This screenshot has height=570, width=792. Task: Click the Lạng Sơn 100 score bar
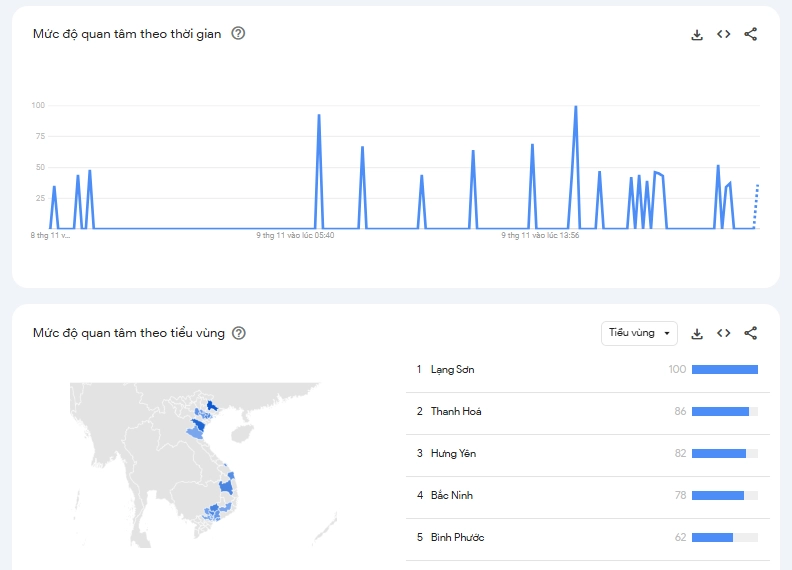point(724,370)
